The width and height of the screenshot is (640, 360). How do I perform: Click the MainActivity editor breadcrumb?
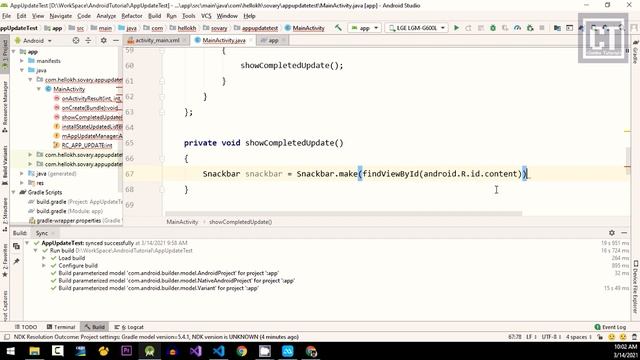coord(182,222)
